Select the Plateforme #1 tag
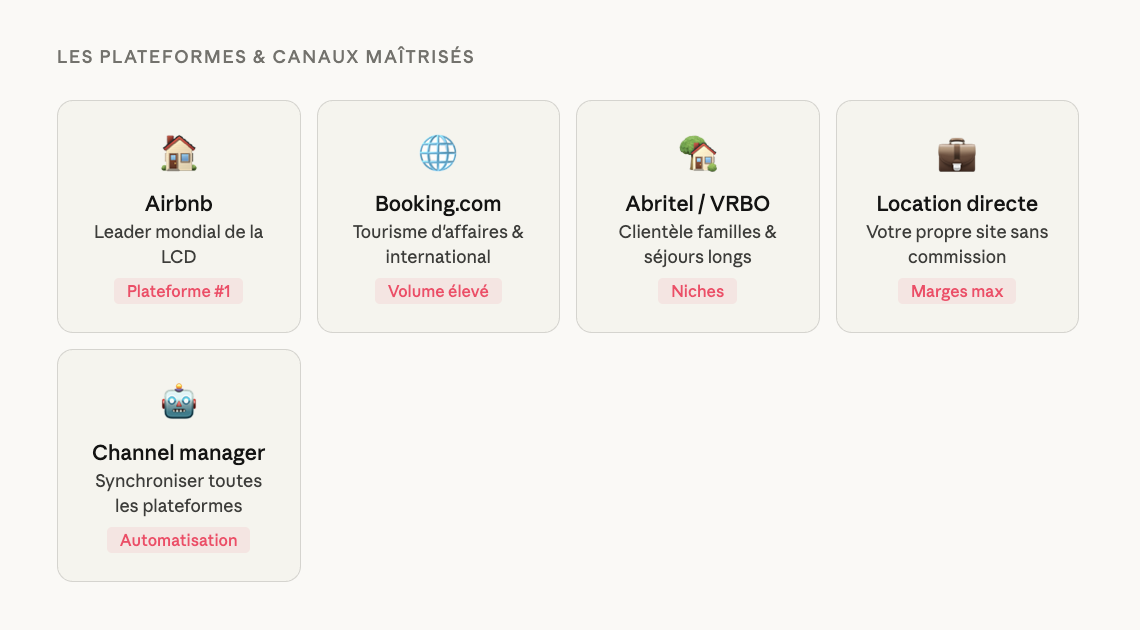 coord(179,291)
